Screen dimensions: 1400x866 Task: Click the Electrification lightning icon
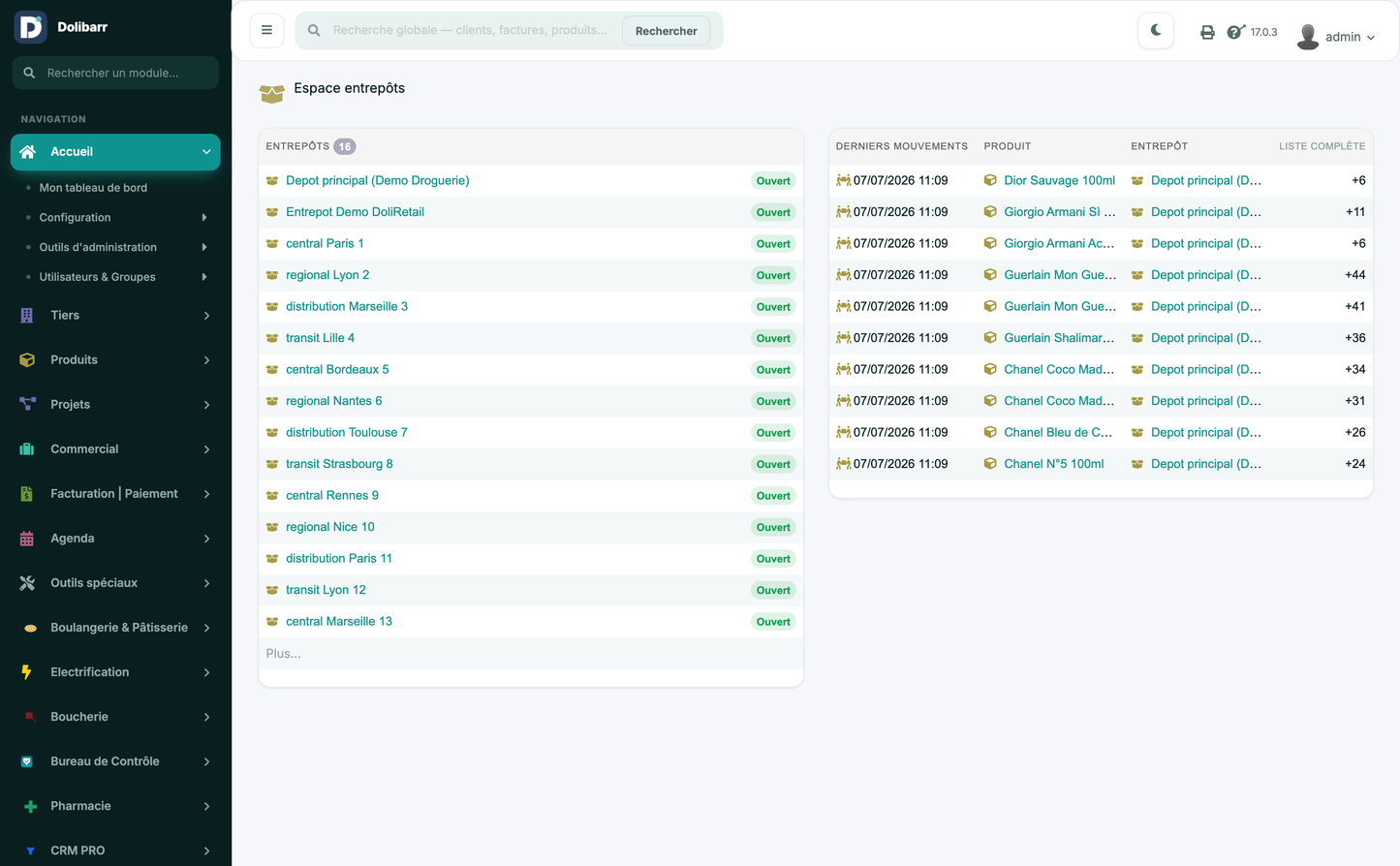pyautogui.click(x=27, y=672)
